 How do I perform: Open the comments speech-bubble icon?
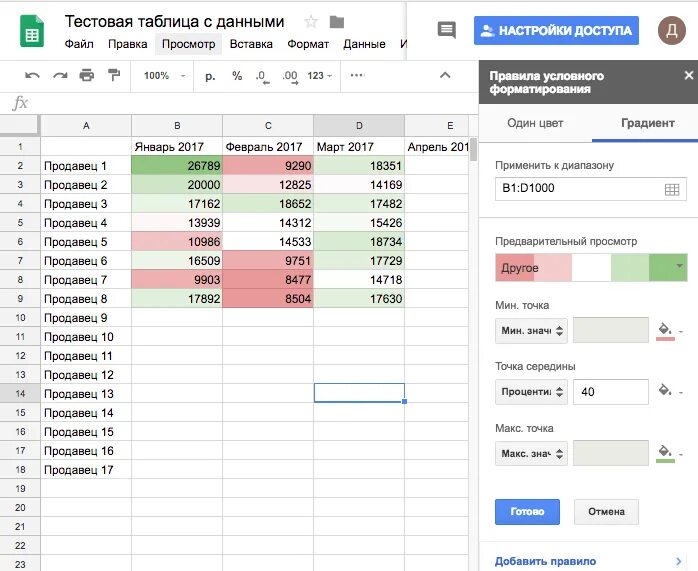[447, 30]
